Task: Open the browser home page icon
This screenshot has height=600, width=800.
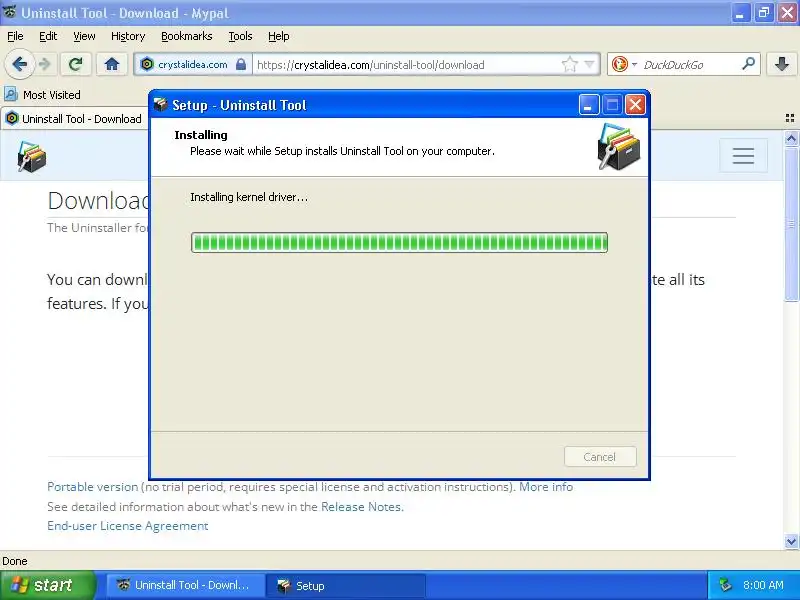Action: pos(112,64)
